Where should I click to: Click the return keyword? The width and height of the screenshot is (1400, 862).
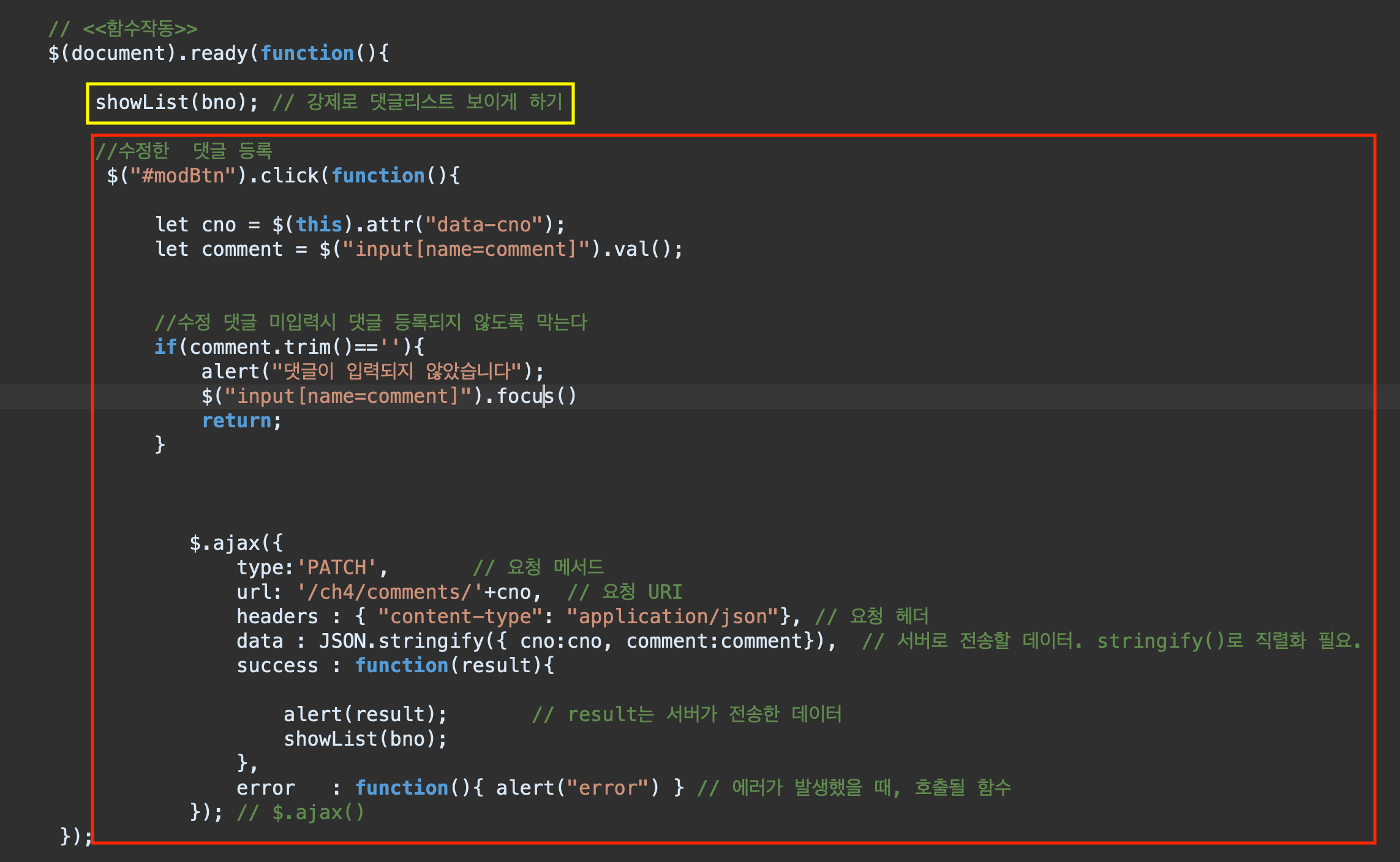pos(236,421)
